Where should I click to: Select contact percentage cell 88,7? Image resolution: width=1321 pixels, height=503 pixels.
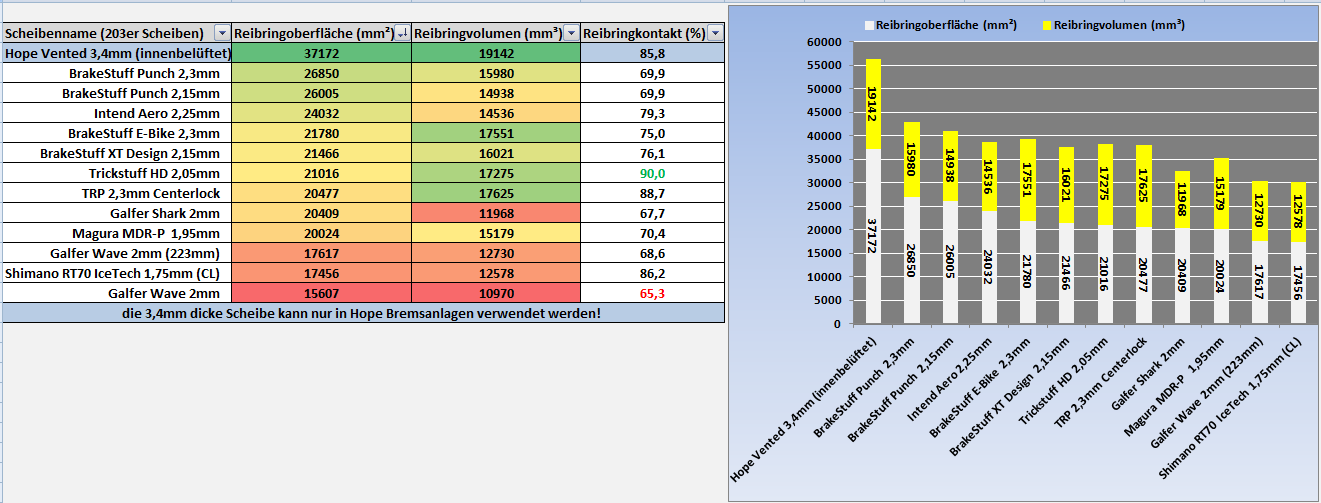(x=652, y=193)
